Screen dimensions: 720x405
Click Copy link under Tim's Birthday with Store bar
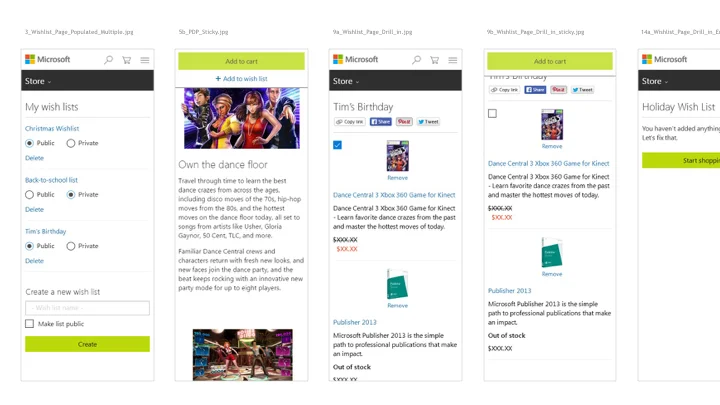pyautogui.click(x=350, y=122)
